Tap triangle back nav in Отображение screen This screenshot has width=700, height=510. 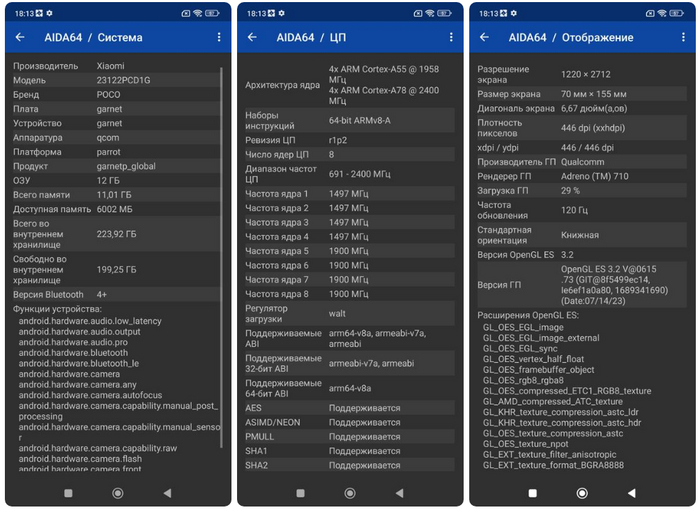pos(632,493)
